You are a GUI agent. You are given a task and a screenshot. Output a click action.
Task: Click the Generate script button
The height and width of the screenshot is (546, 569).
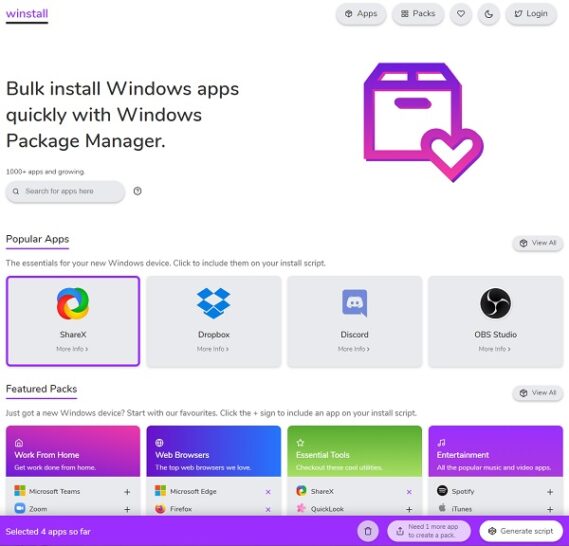coord(521,531)
